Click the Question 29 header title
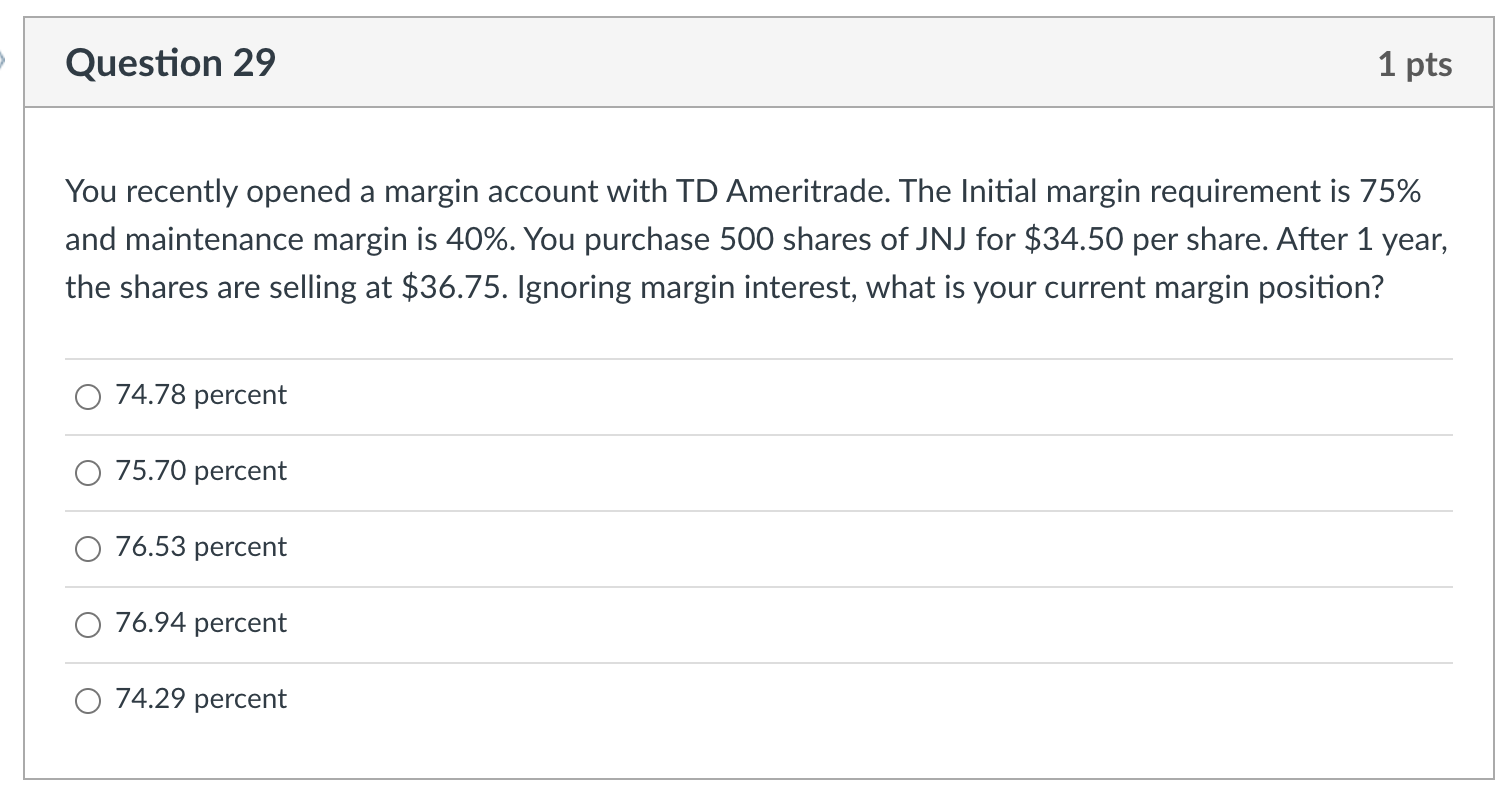This screenshot has height=805, width=1510. pos(168,62)
